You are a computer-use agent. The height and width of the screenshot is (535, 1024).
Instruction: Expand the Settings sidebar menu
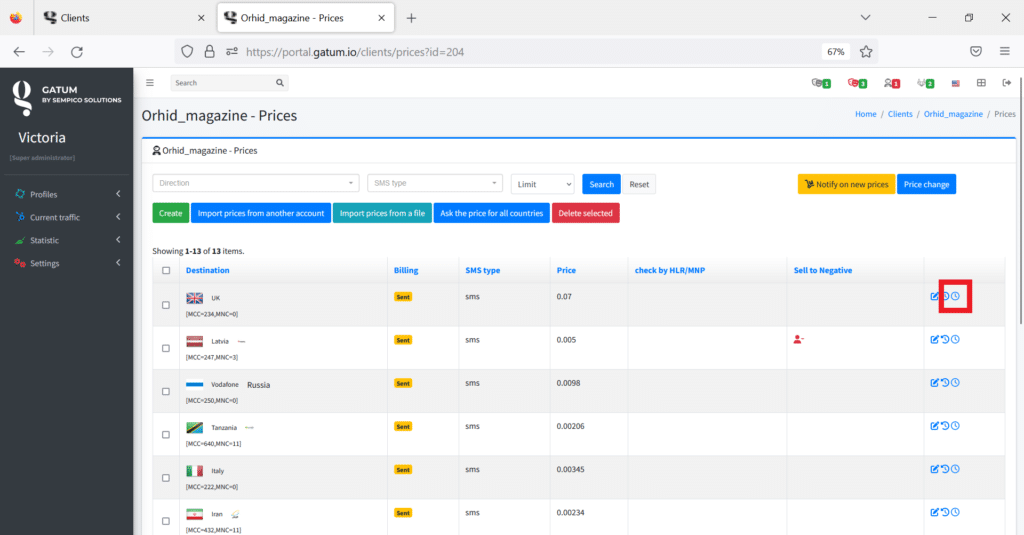[67, 263]
